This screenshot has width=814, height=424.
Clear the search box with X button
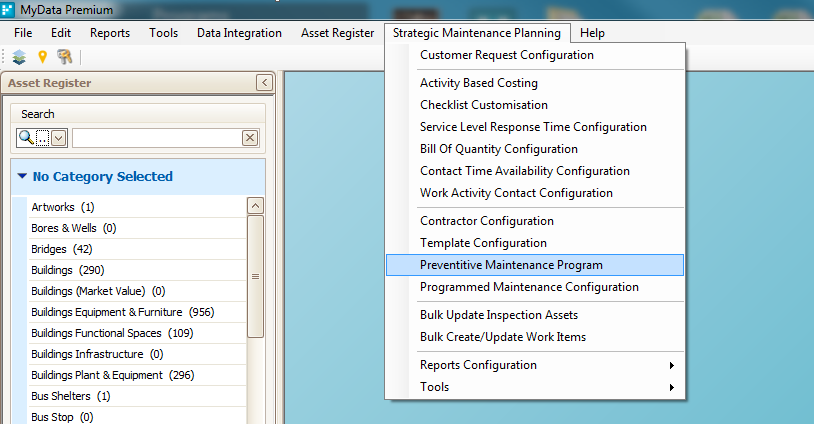[x=250, y=138]
